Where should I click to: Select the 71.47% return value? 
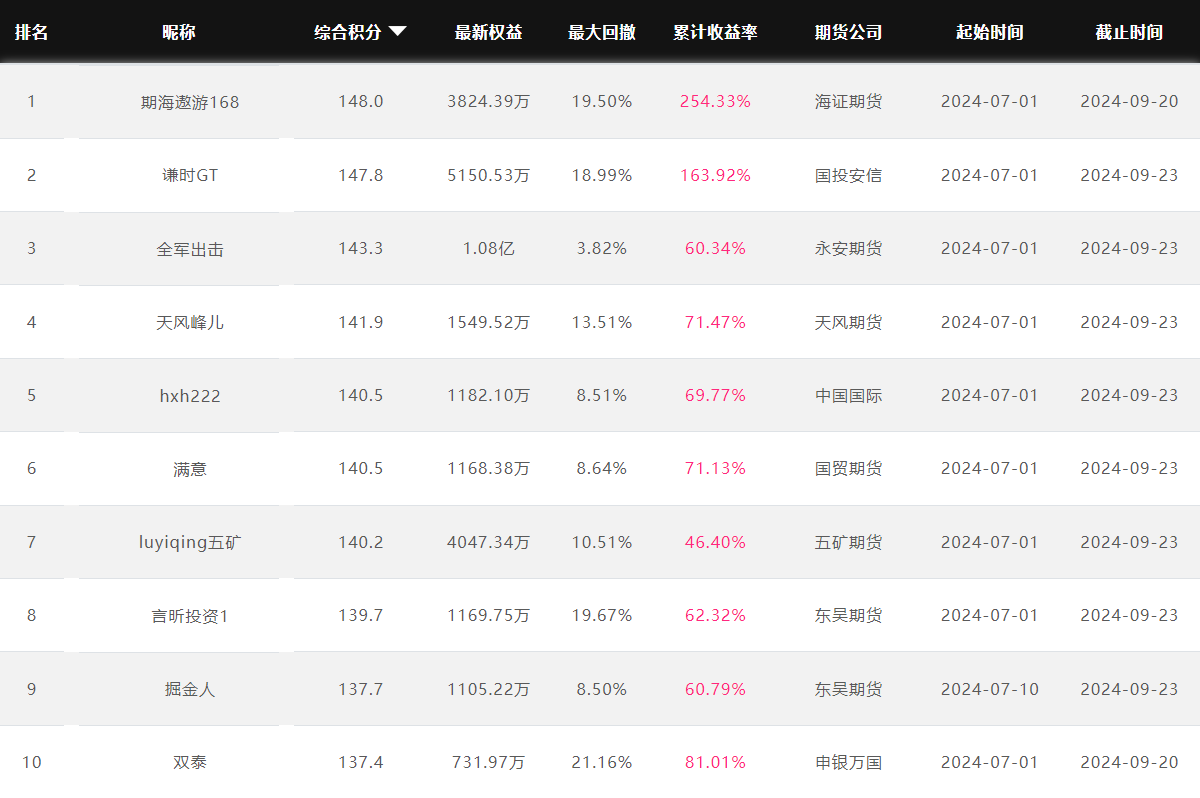point(715,322)
